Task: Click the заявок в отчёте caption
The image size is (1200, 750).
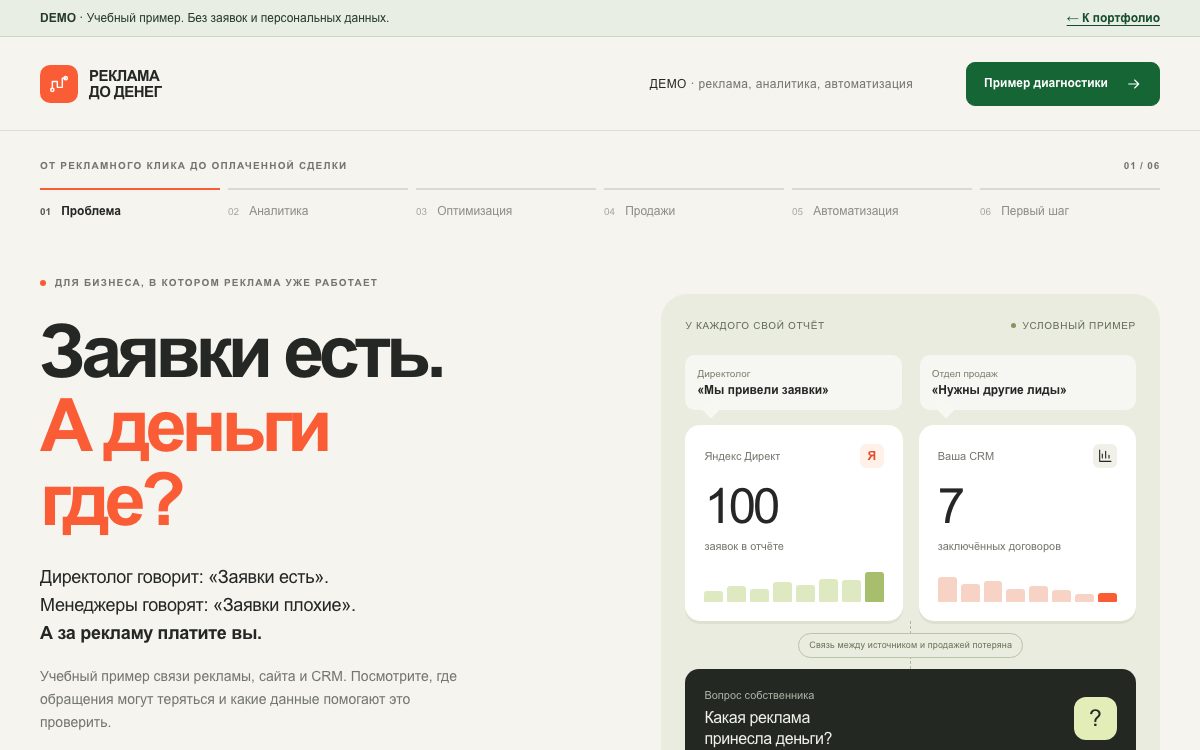Action: pyautogui.click(x=744, y=547)
